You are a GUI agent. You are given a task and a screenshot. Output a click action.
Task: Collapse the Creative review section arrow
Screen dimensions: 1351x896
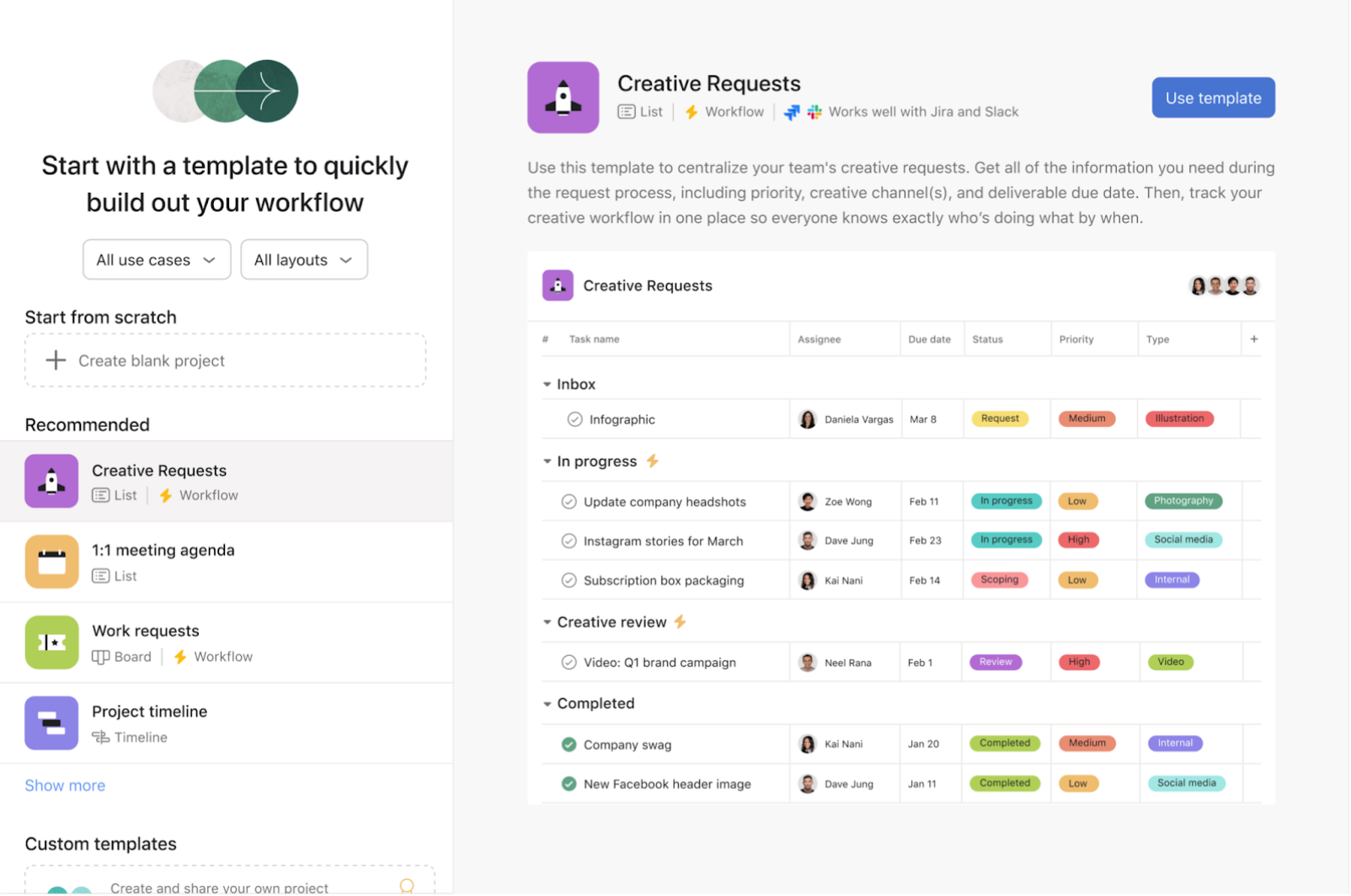click(547, 622)
